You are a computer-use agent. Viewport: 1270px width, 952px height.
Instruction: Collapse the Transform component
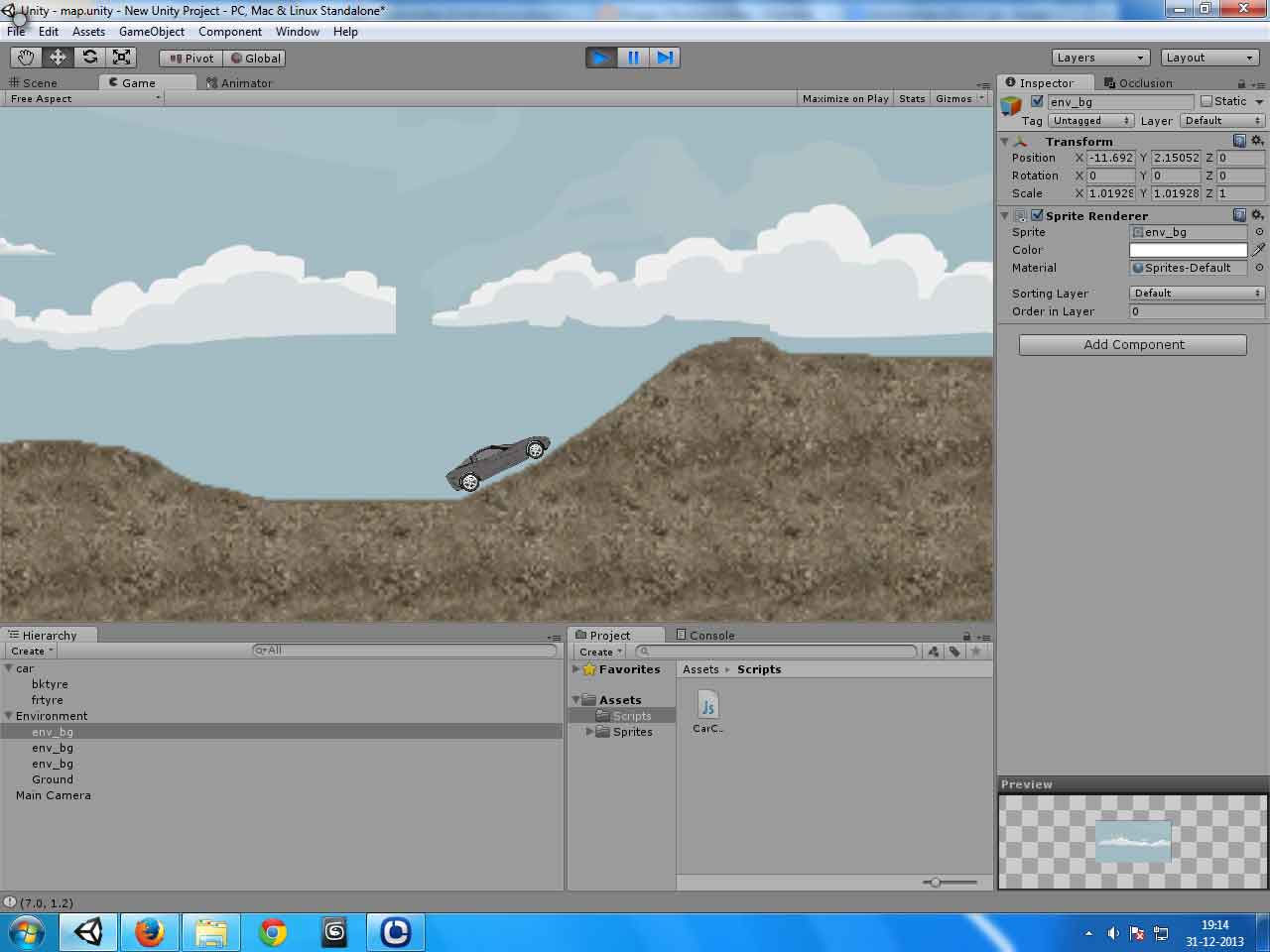tap(1004, 142)
